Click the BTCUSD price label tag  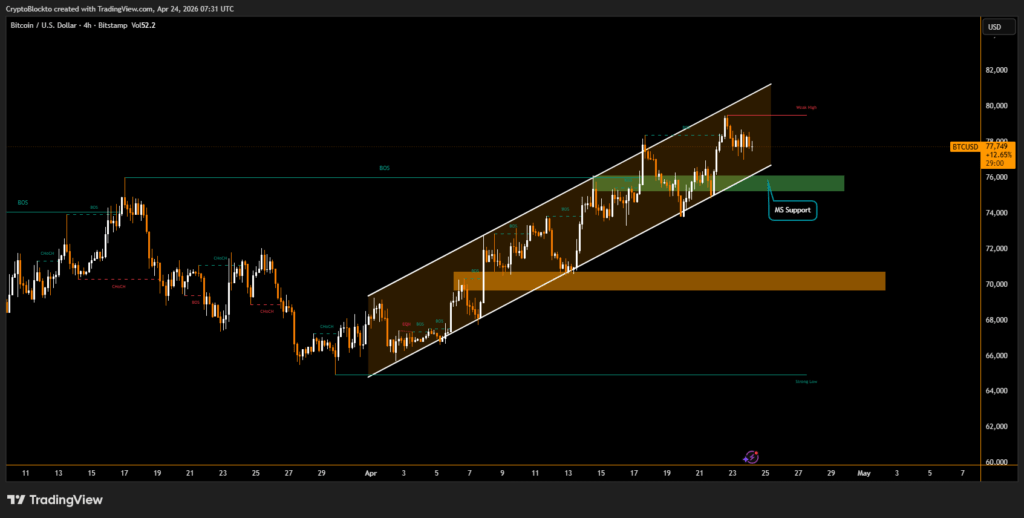(965, 146)
